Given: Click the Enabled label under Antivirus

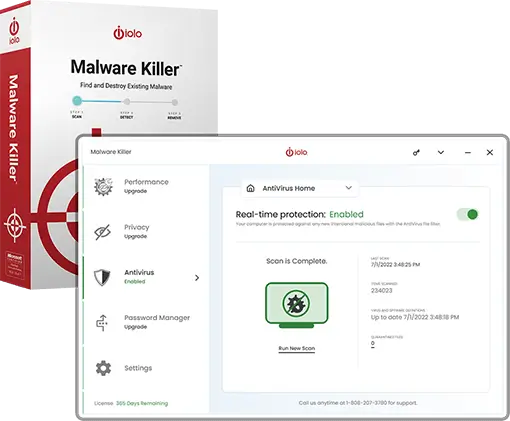Looking at the screenshot, I should click(135, 282).
